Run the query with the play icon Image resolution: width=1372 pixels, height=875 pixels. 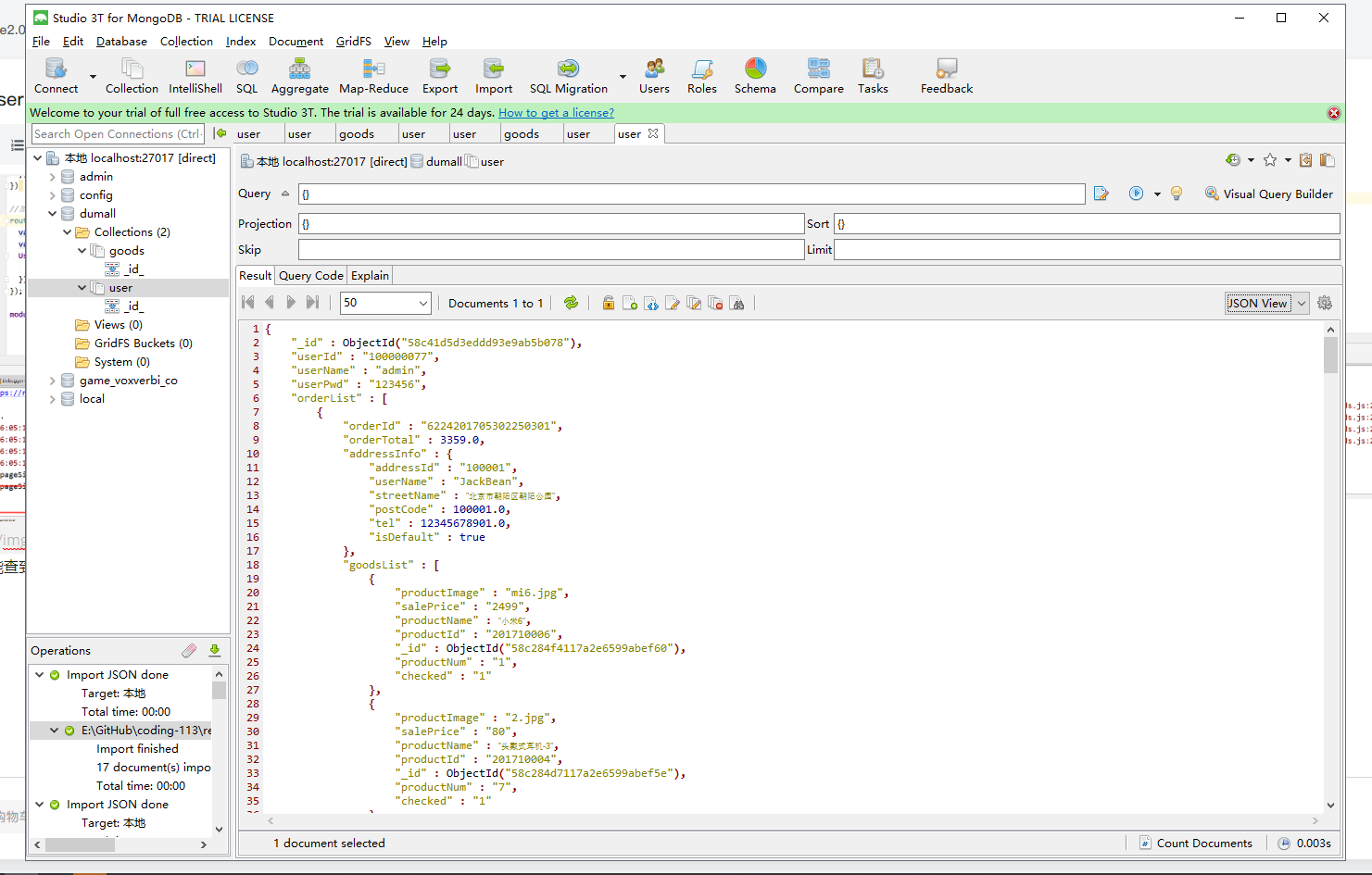point(1136,194)
